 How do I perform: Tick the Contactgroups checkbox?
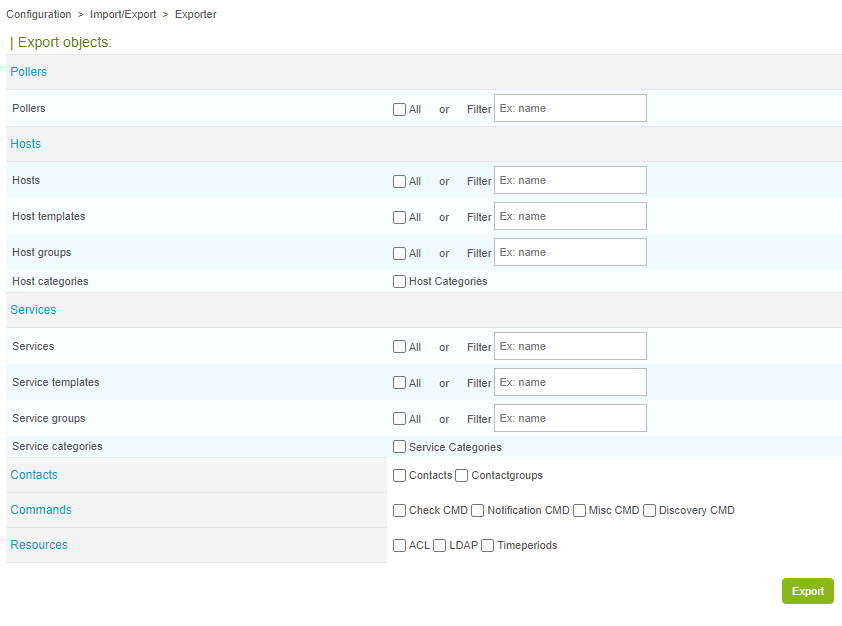[x=462, y=476]
